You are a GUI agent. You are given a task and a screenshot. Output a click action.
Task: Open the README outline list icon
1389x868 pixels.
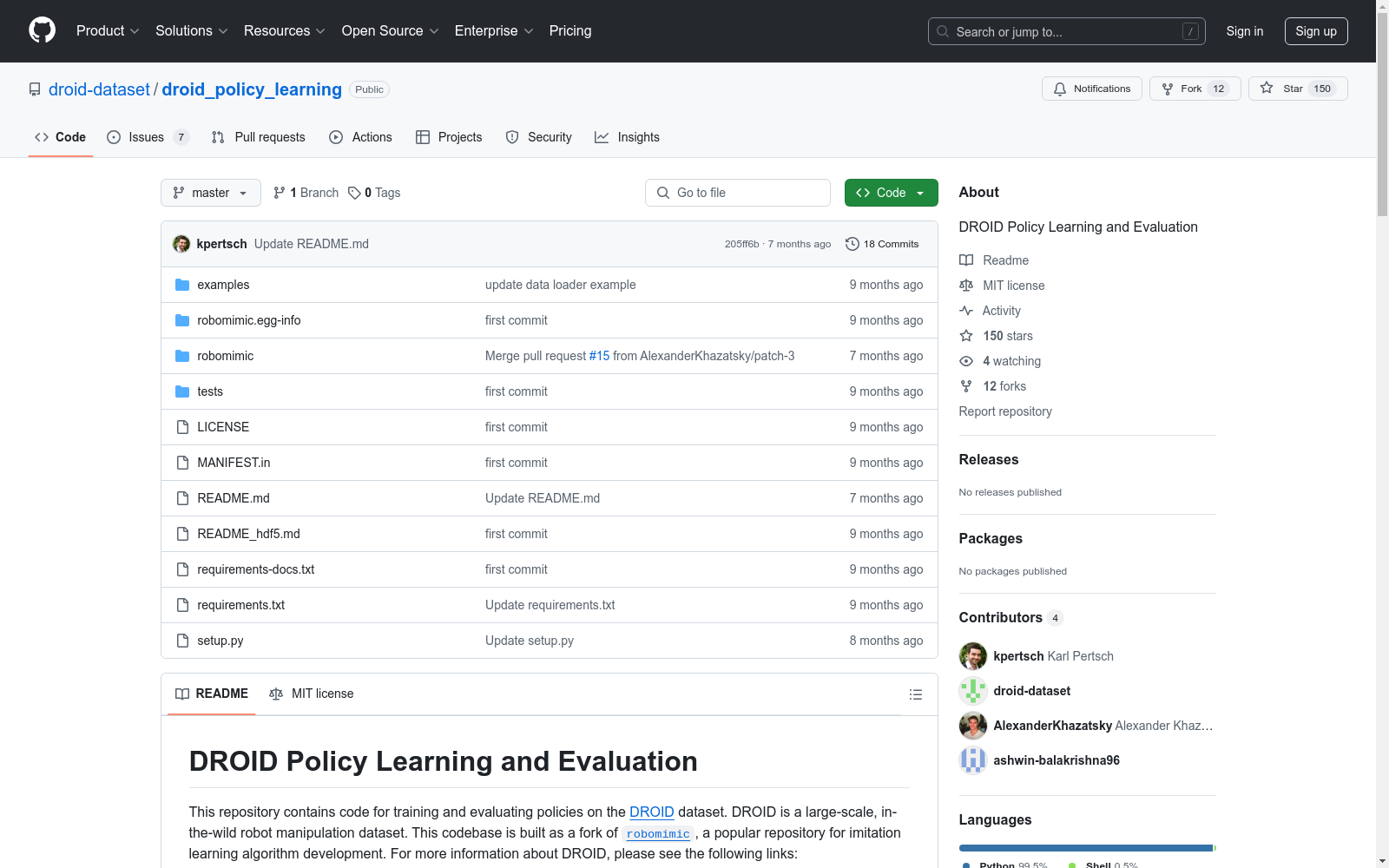(x=915, y=694)
